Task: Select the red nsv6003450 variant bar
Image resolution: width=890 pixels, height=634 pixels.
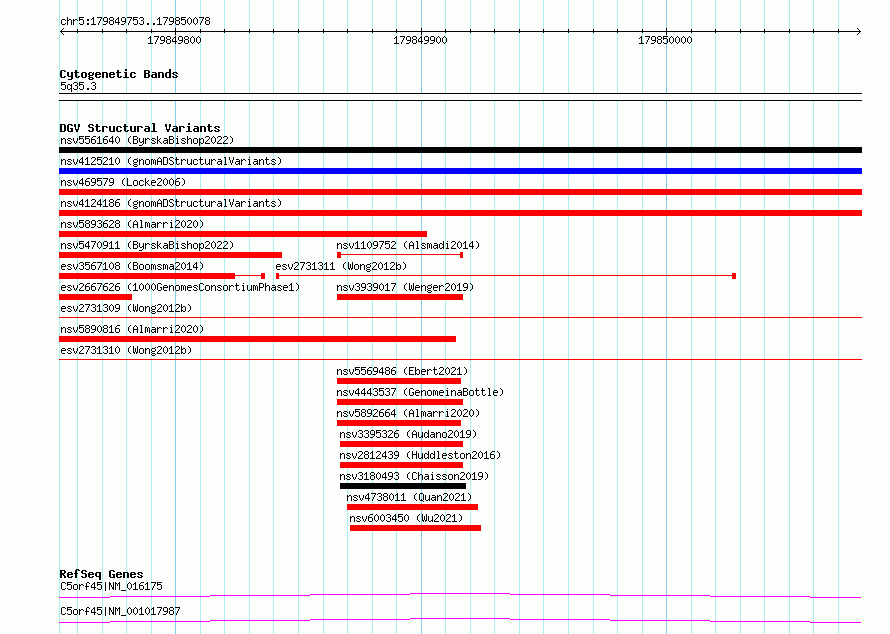Action: (x=415, y=528)
